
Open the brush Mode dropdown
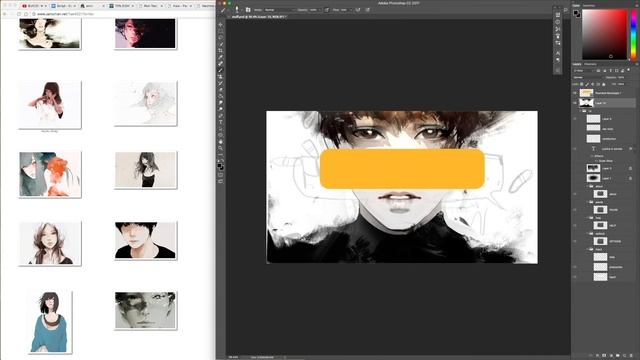click(279, 10)
